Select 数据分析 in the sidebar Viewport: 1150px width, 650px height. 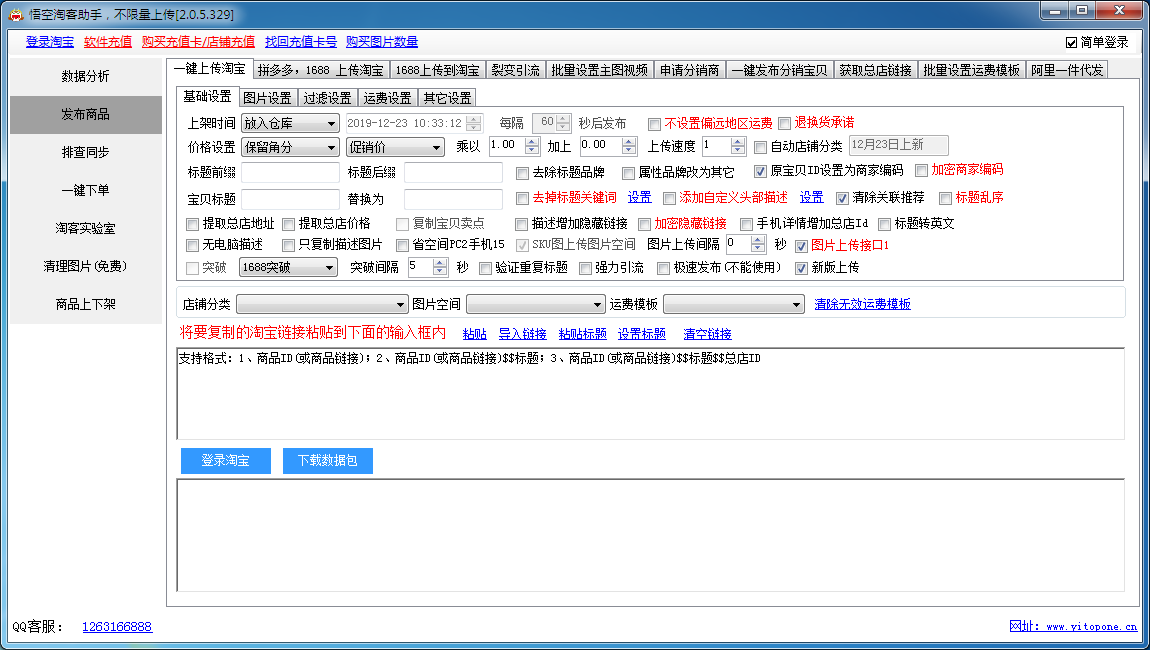tap(86, 76)
